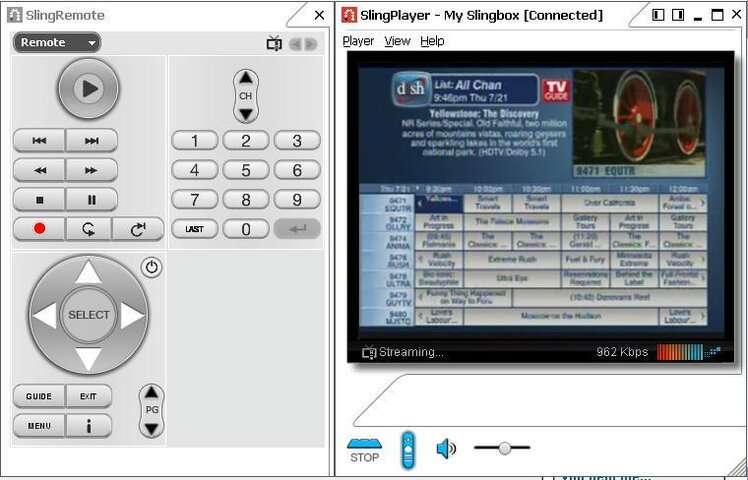Tap number 2 on the keypad

[246, 141]
